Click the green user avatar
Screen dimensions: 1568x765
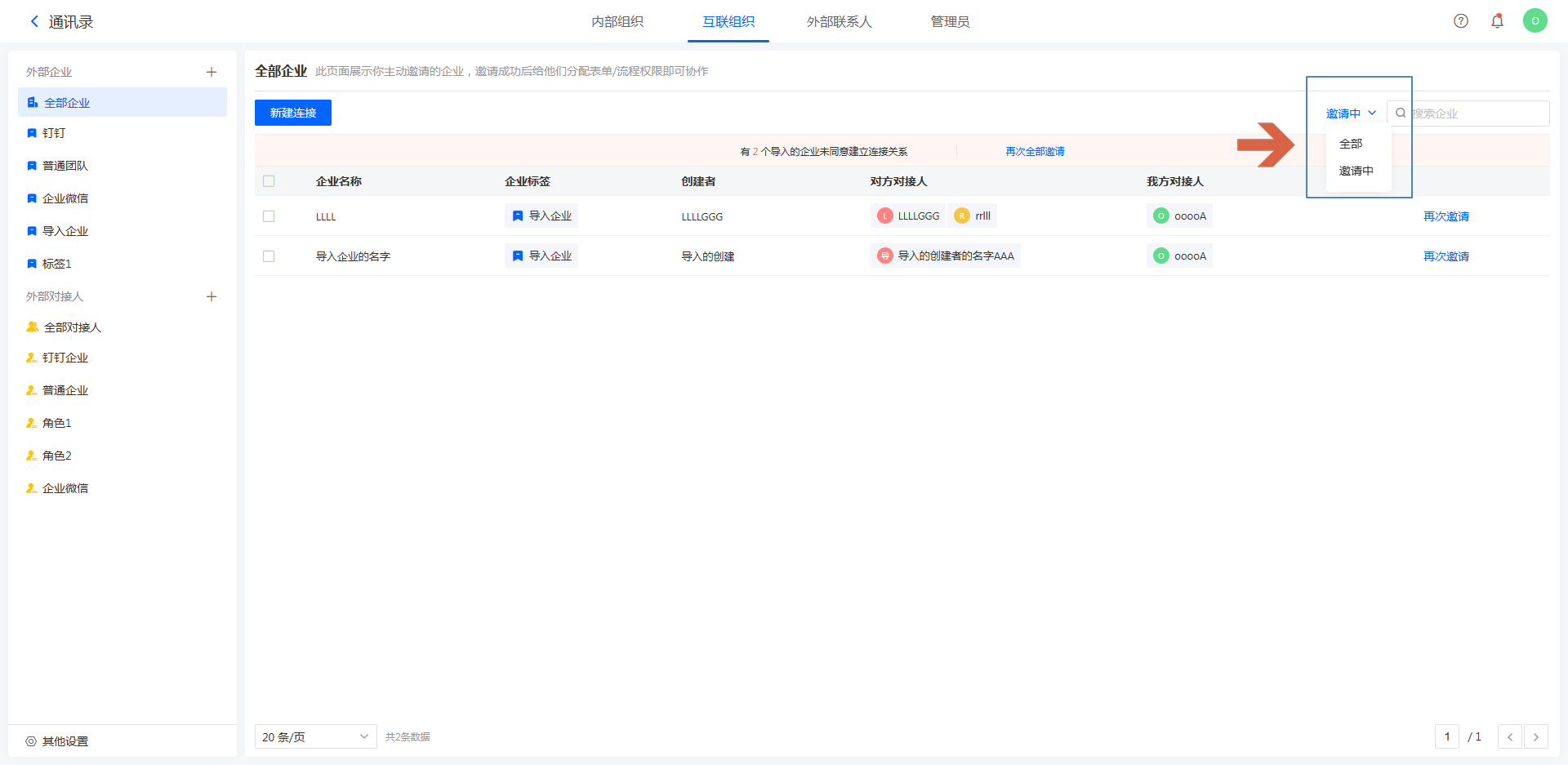click(x=1535, y=21)
